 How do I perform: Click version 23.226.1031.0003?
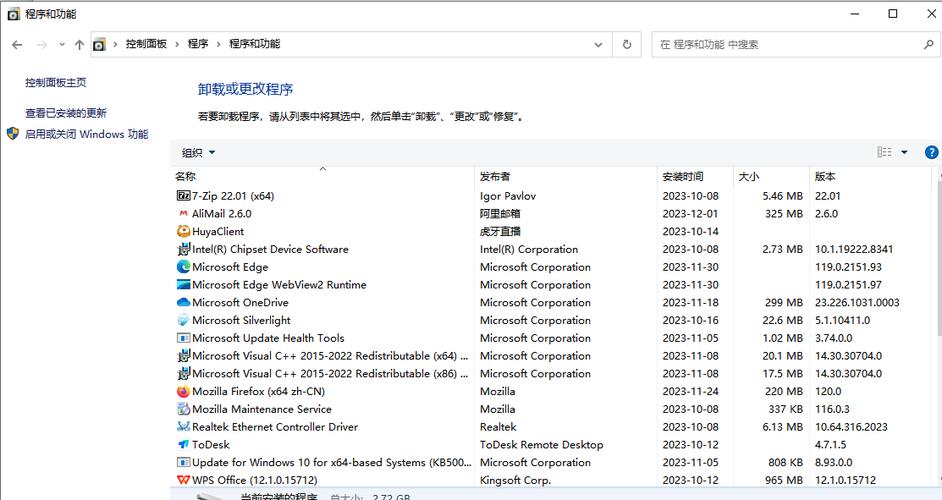point(857,302)
